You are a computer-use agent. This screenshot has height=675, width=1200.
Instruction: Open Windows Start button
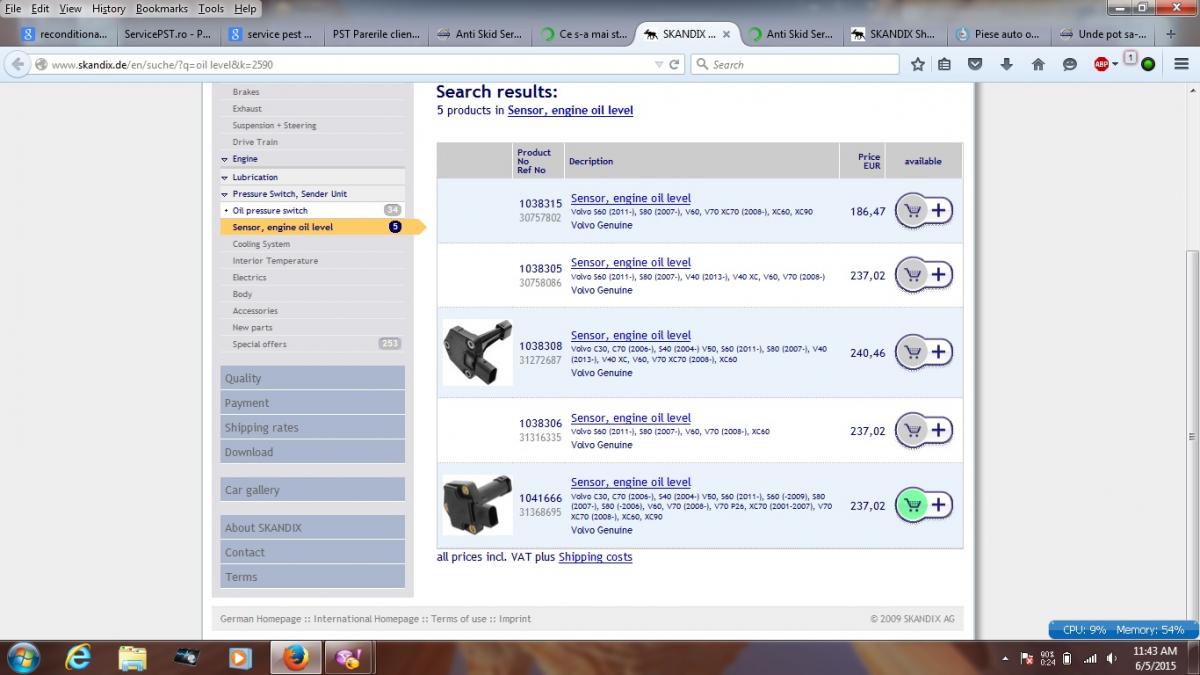pos(22,657)
